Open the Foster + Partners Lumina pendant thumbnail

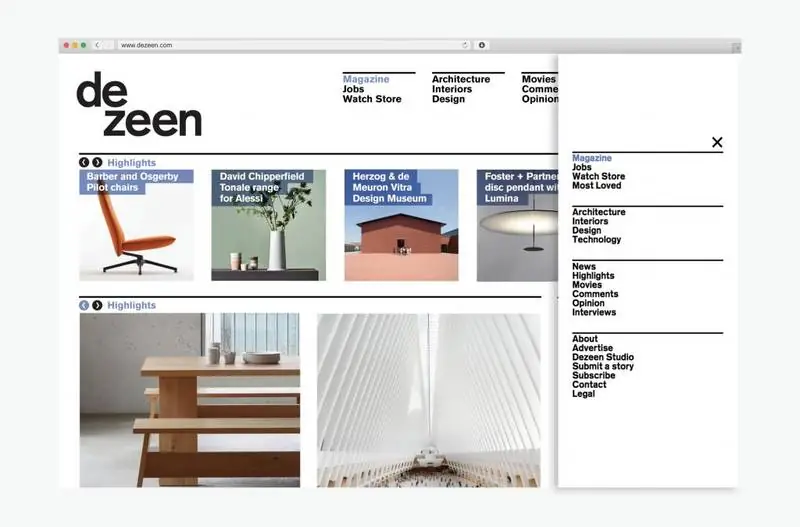pyautogui.click(x=517, y=225)
